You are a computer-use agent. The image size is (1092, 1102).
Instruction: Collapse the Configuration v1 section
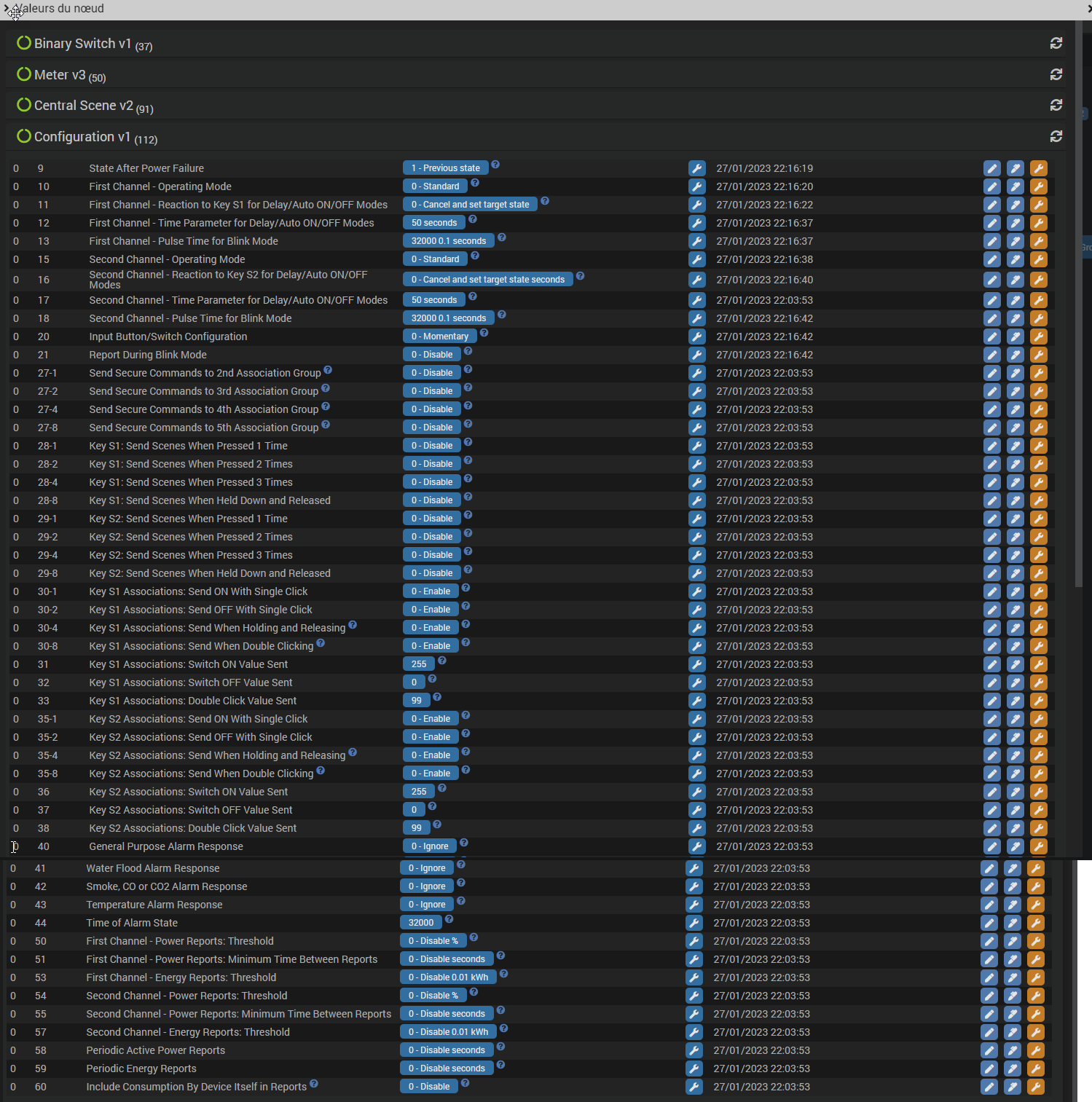coord(82,137)
